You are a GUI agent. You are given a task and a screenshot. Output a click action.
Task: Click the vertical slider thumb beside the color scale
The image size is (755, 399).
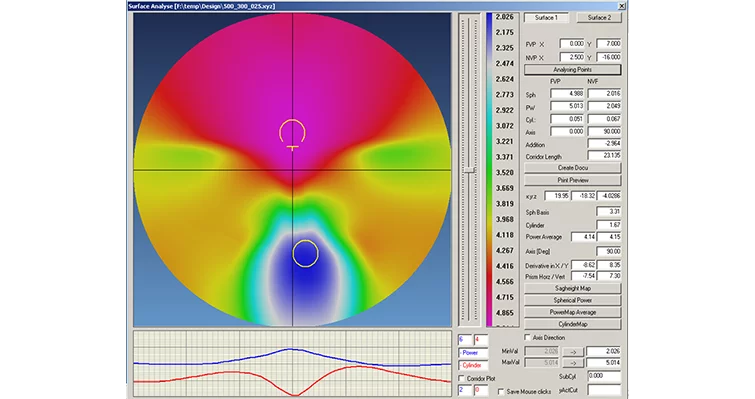[469, 170]
